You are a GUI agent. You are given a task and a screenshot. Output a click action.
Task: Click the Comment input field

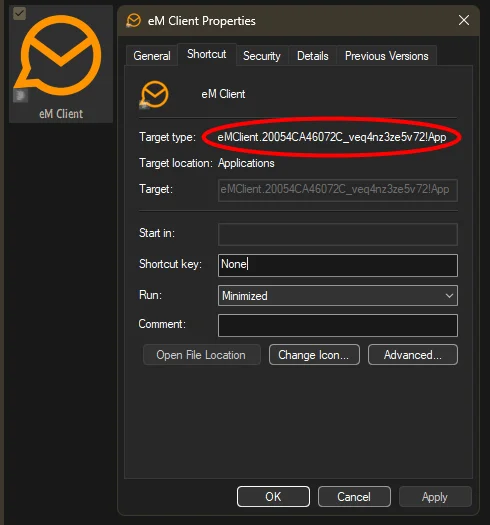coord(338,325)
